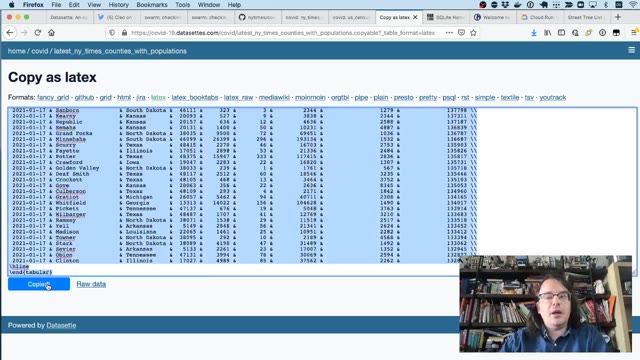Open the Window menu
This screenshot has width=640, height=360.
tap(209, 5)
